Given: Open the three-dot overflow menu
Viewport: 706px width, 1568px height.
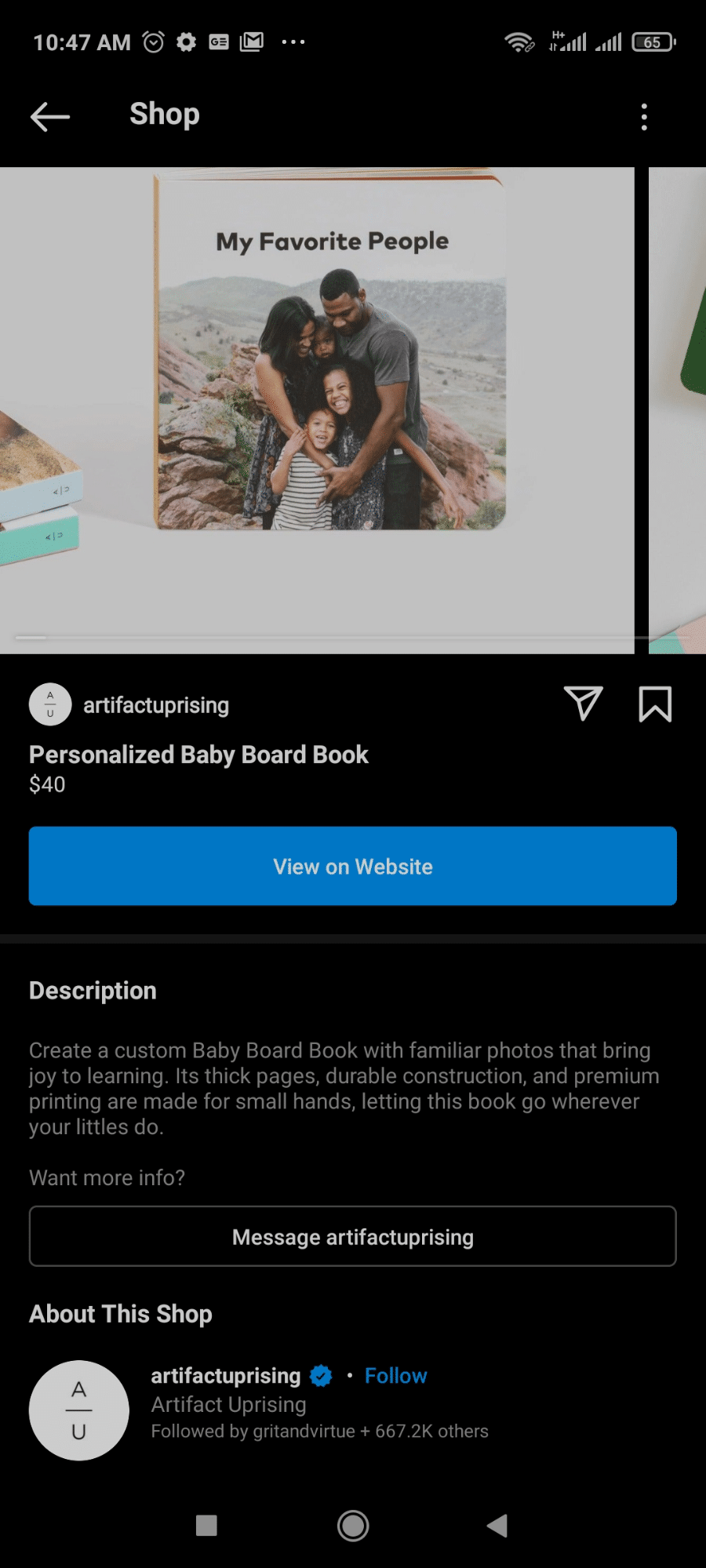Looking at the screenshot, I should [644, 117].
